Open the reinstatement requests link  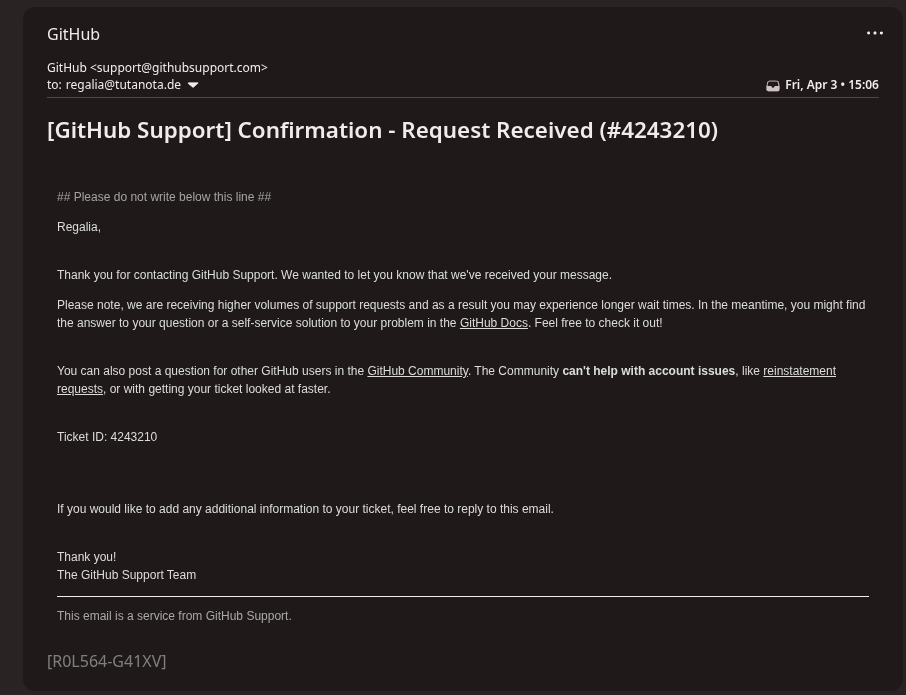799,371
